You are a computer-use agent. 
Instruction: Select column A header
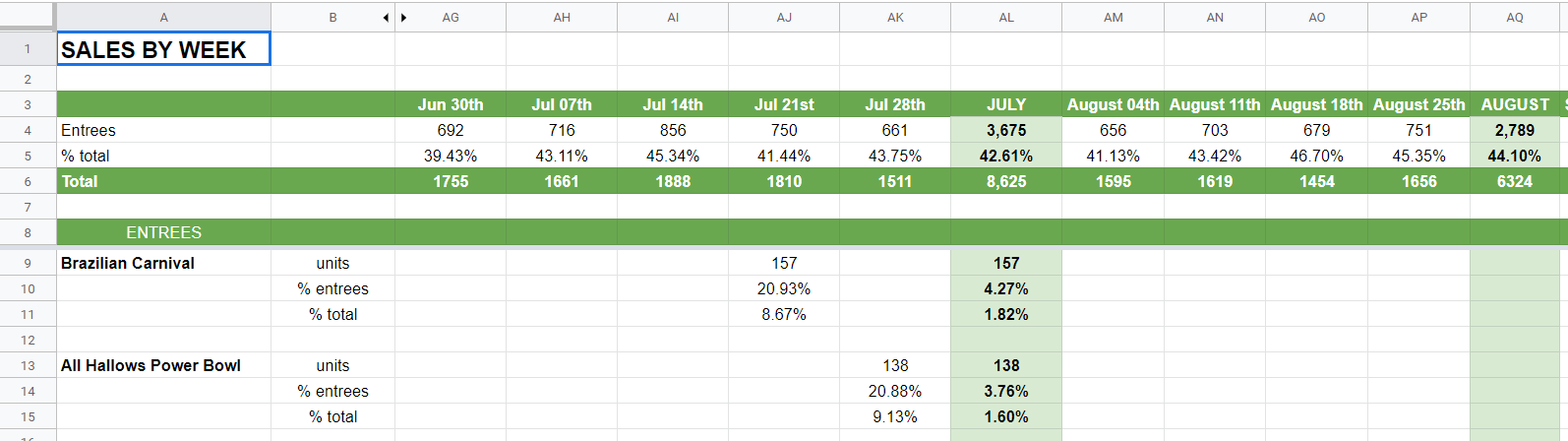pos(163,18)
